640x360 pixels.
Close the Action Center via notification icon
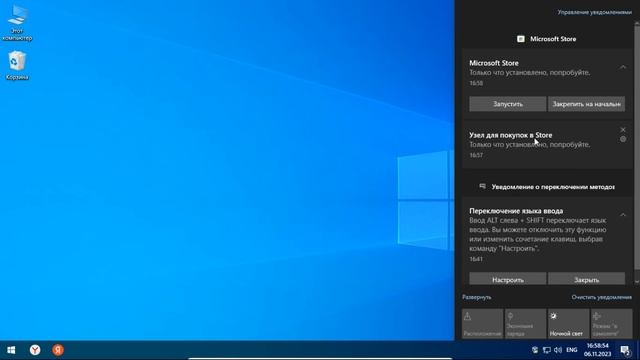click(625, 350)
